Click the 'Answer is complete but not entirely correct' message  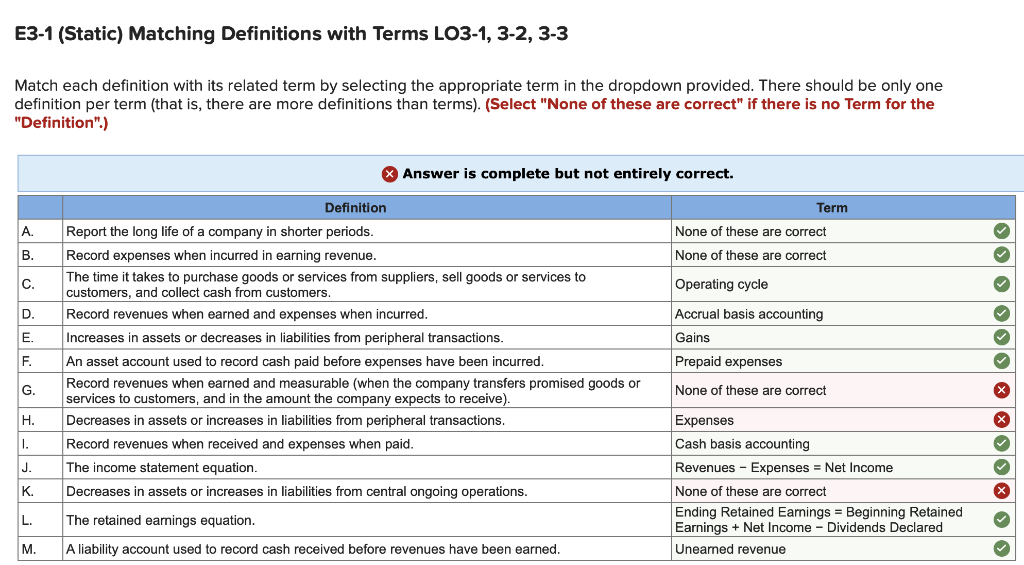pyautogui.click(x=568, y=174)
